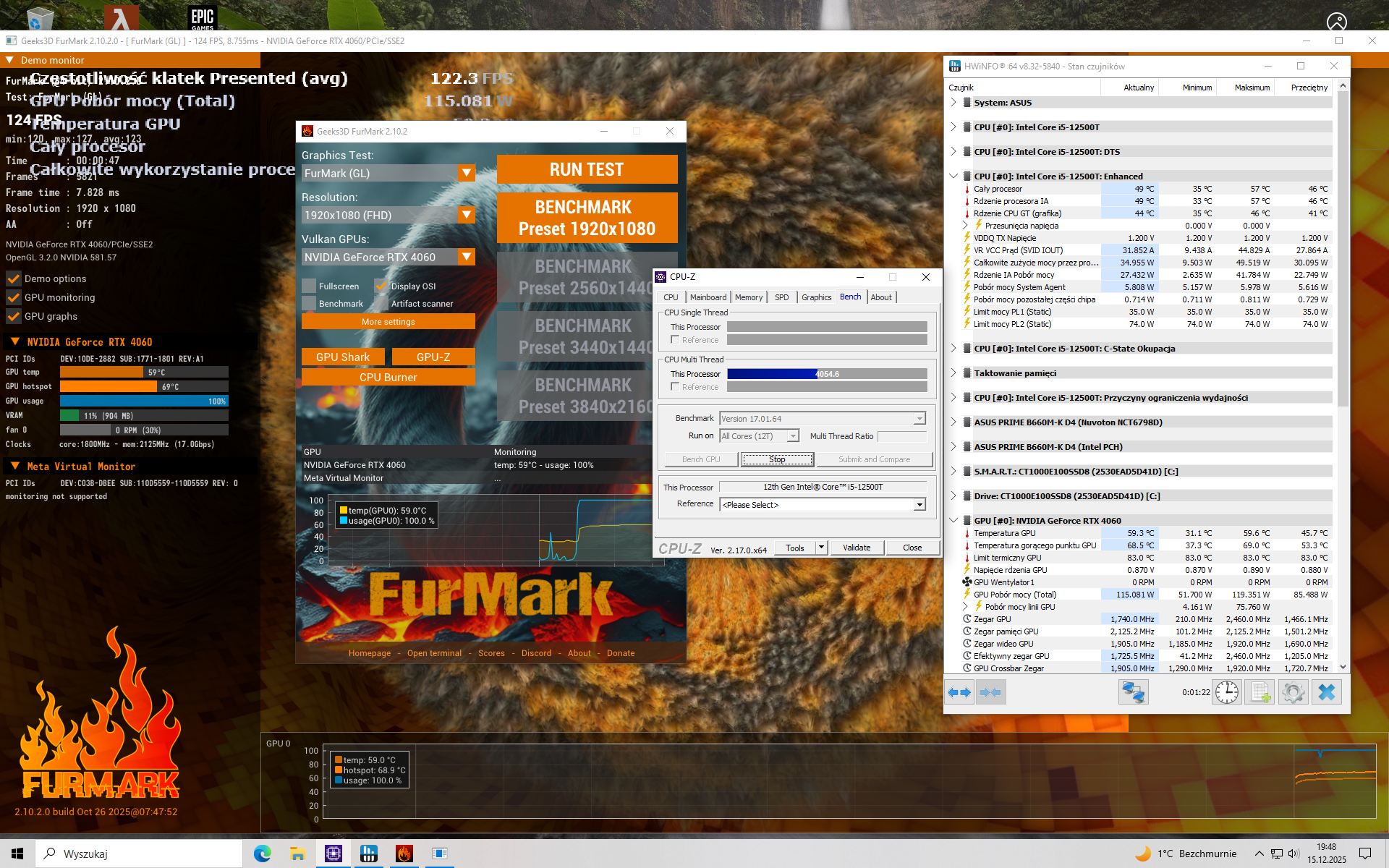Reset sensor timer with clock icon

pyautogui.click(x=1227, y=693)
